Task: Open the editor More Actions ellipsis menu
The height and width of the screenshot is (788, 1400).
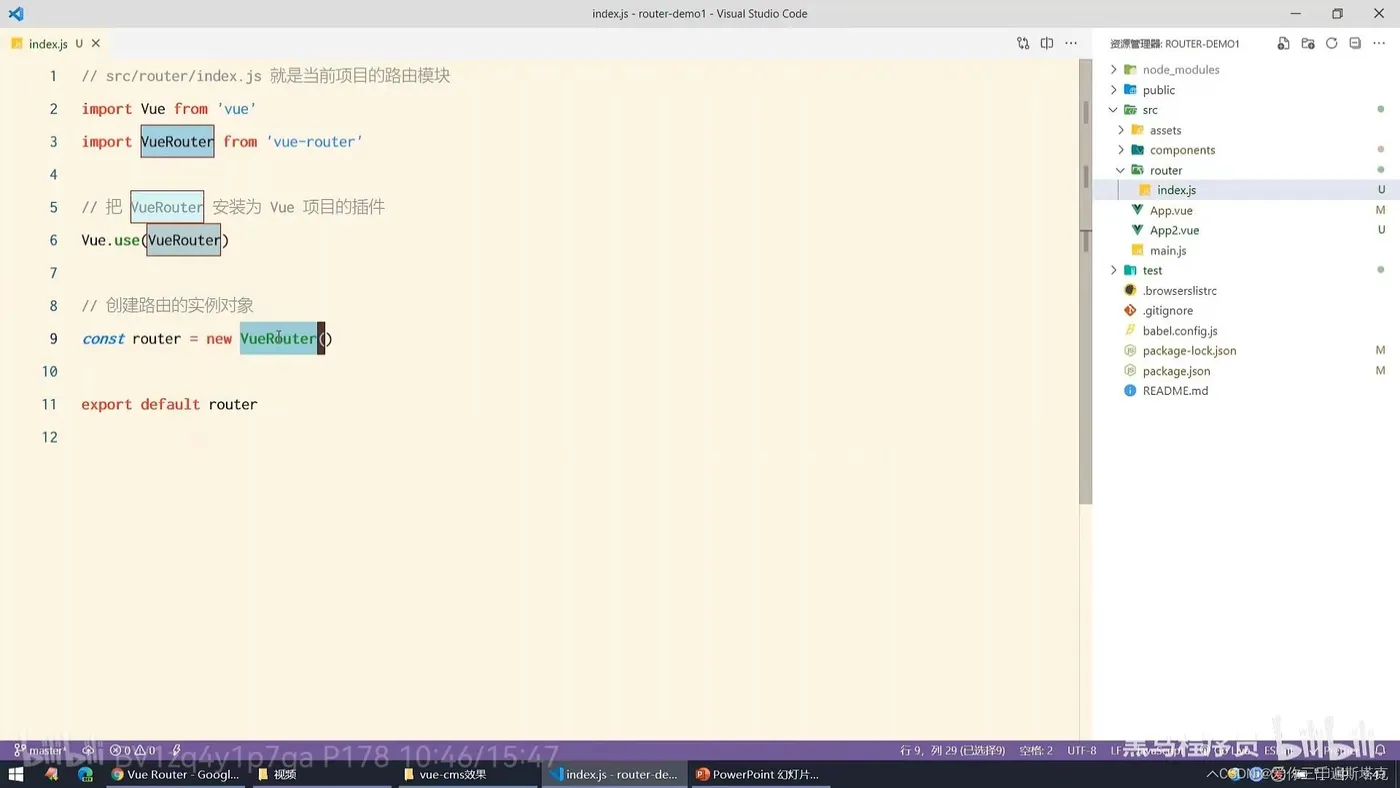Action: (x=1071, y=44)
